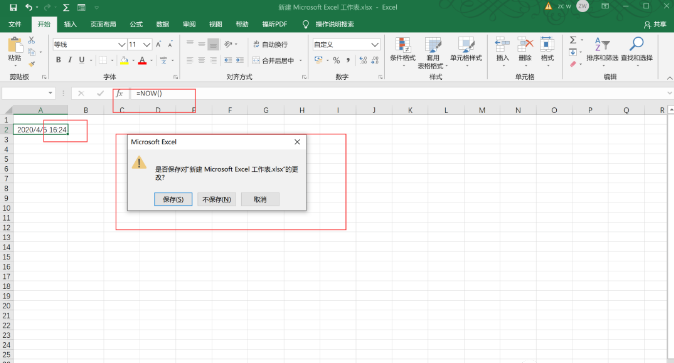The image size is (674, 363).
Task: Open Find and Select (查找和选择)
Action: [x=637, y=51]
